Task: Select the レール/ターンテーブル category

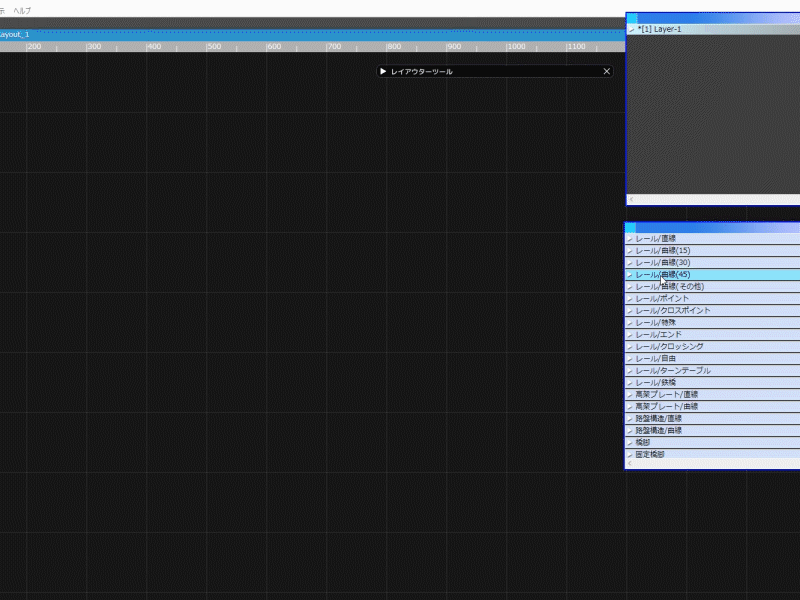Action: [x=673, y=370]
